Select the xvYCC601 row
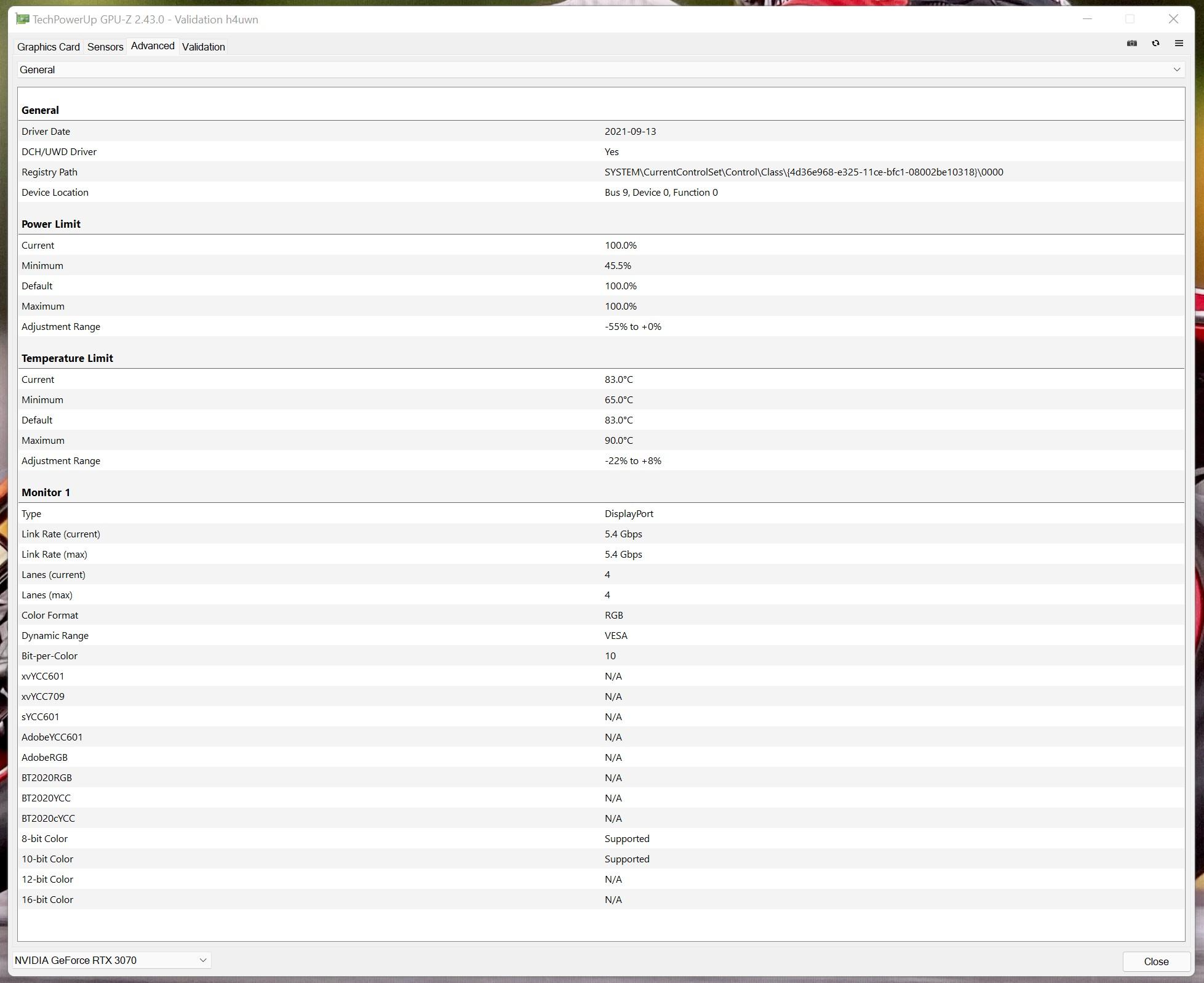This screenshot has width=1204, height=983. [x=601, y=676]
